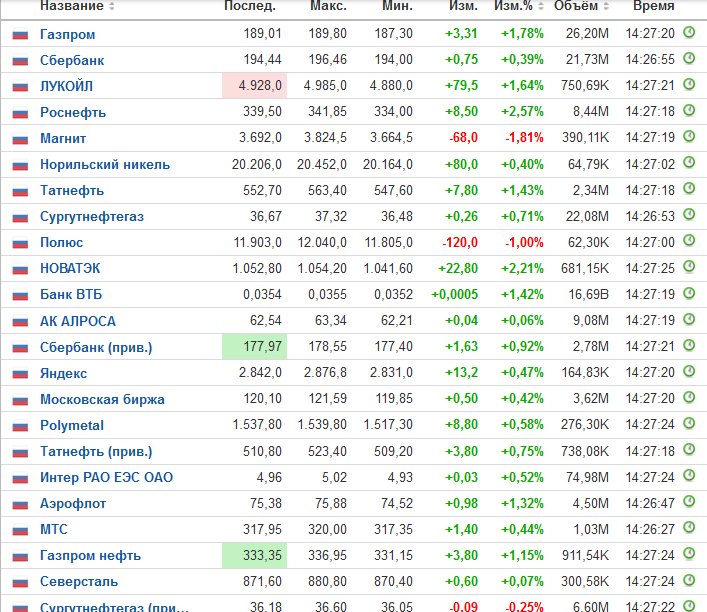Click Russian flag icon beside АК АЛРОСА
The width and height of the screenshot is (707, 612).
(x=20, y=322)
